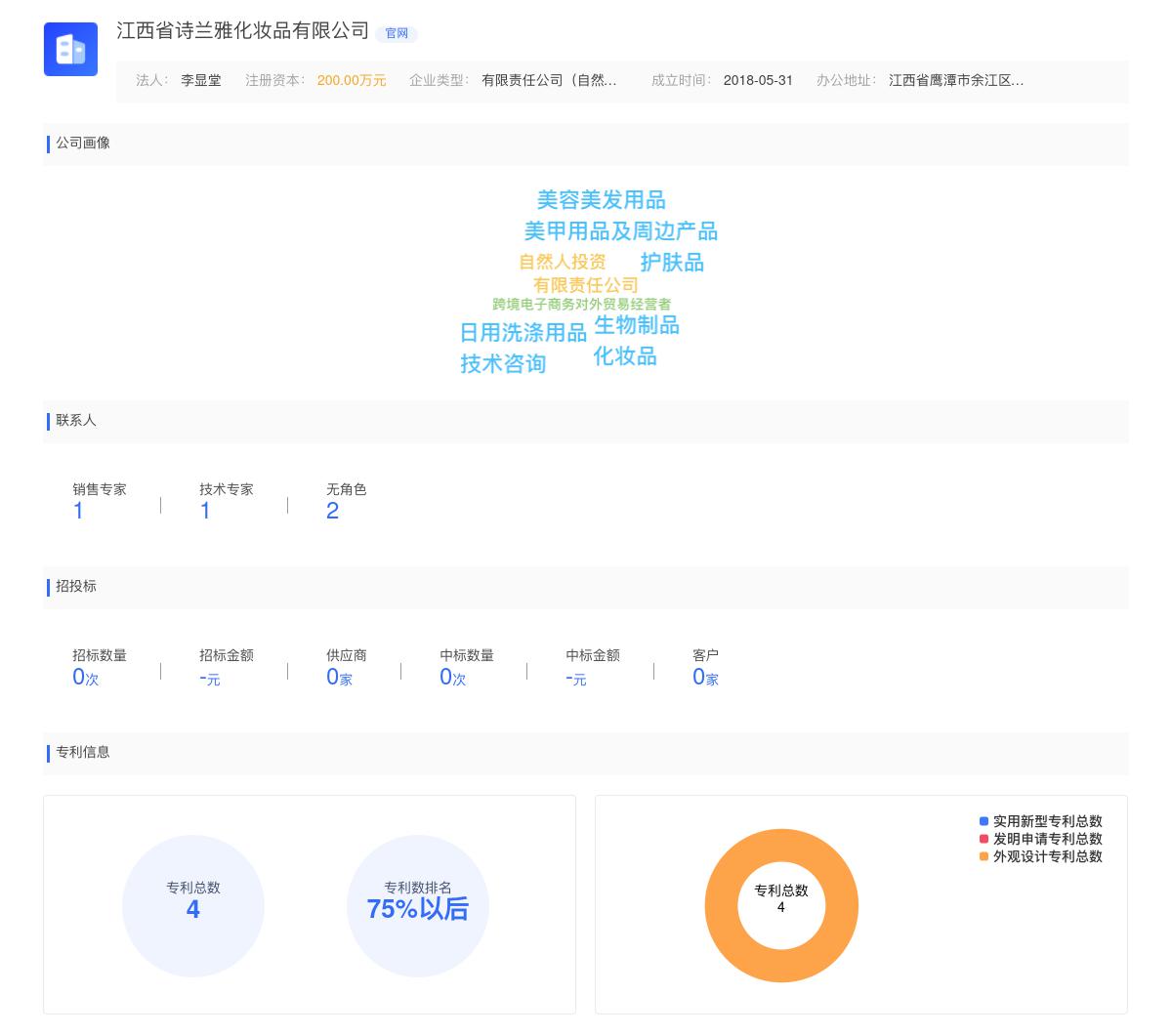Select the 有限责任公司 word cloud tag
Viewport: 1172px width, 1036px height.
click(x=586, y=285)
